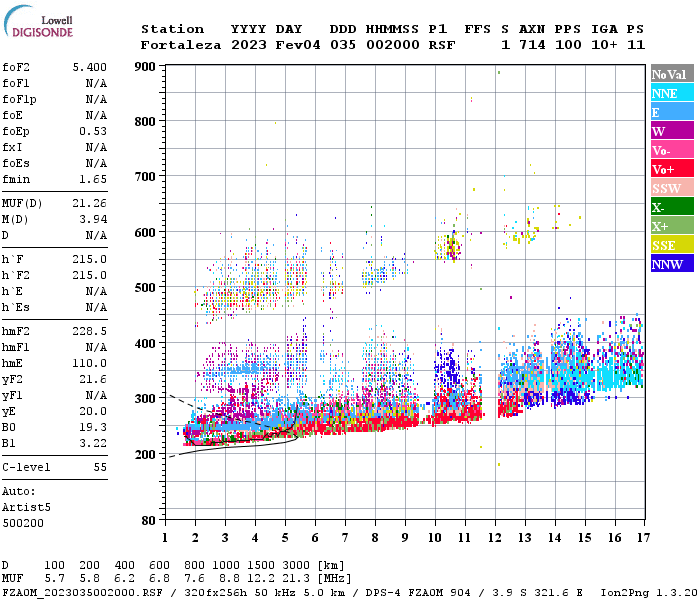
Task: Select the X+ light green legend swatch
Action: pos(672,226)
